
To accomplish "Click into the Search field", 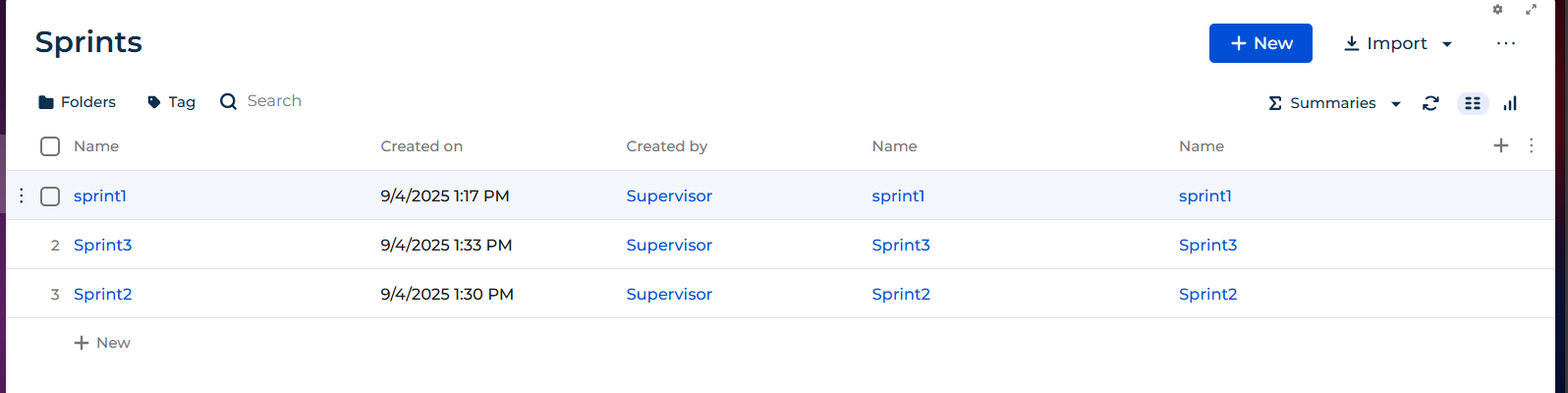I will [274, 101].
